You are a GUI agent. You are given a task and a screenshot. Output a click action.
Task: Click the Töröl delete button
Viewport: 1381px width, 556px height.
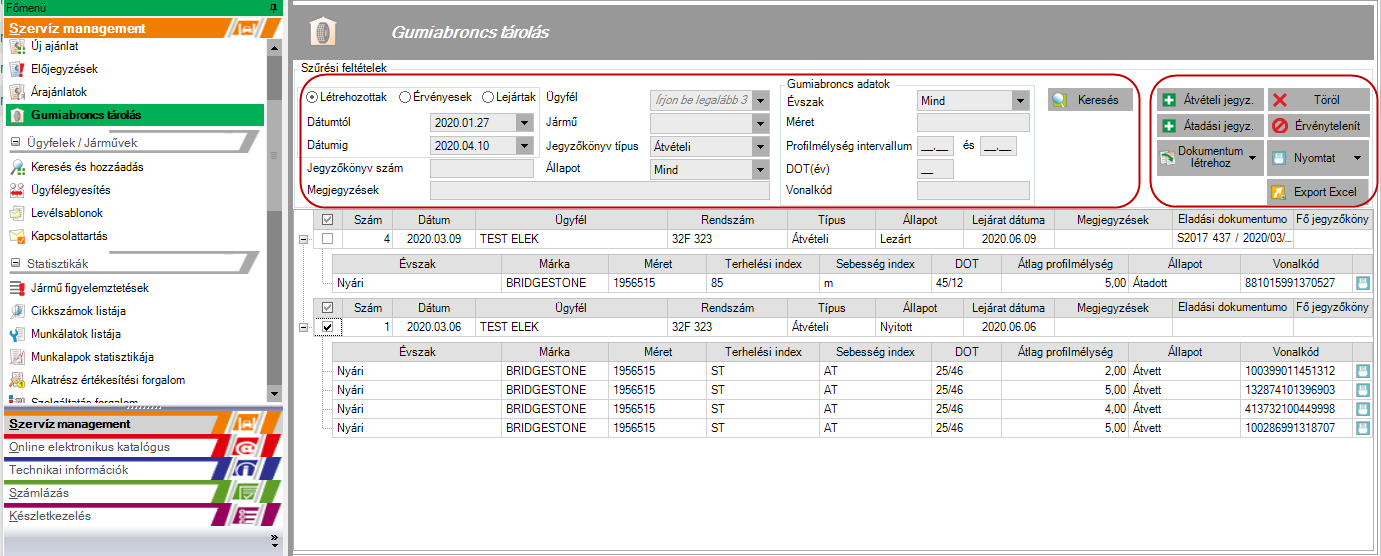(1318, 100)
